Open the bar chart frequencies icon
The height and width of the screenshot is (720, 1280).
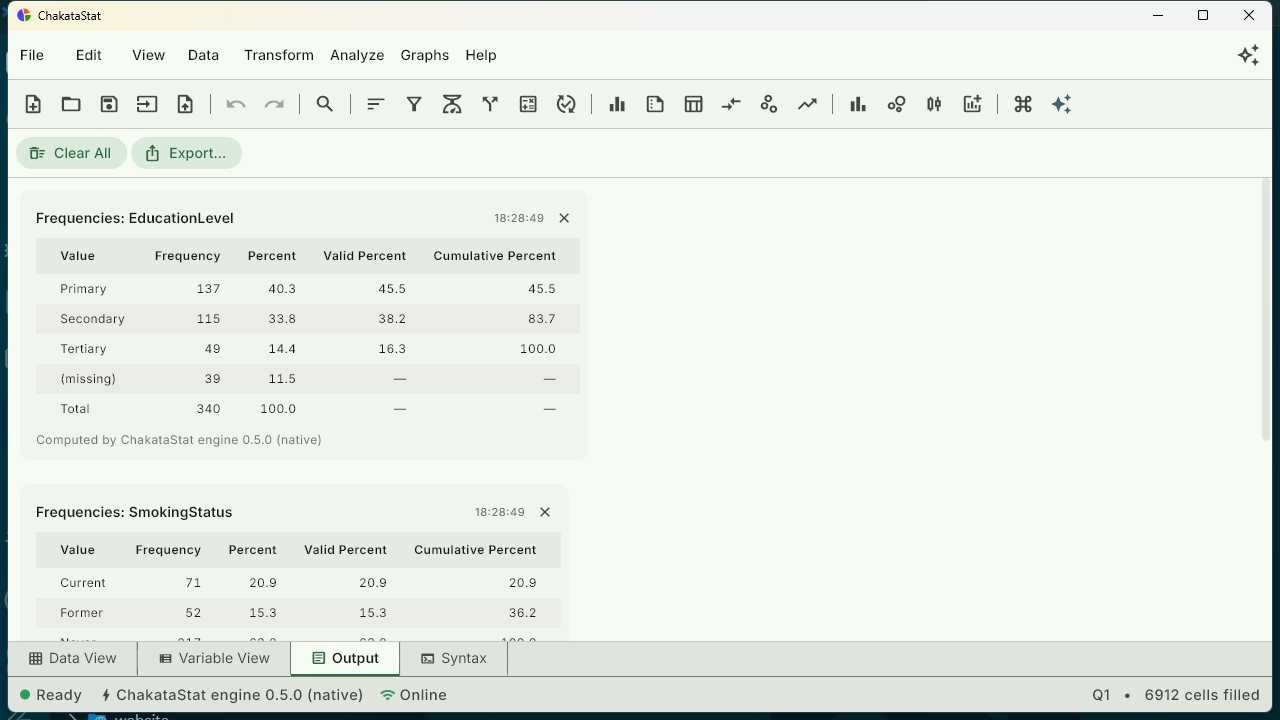pos(617,104)
